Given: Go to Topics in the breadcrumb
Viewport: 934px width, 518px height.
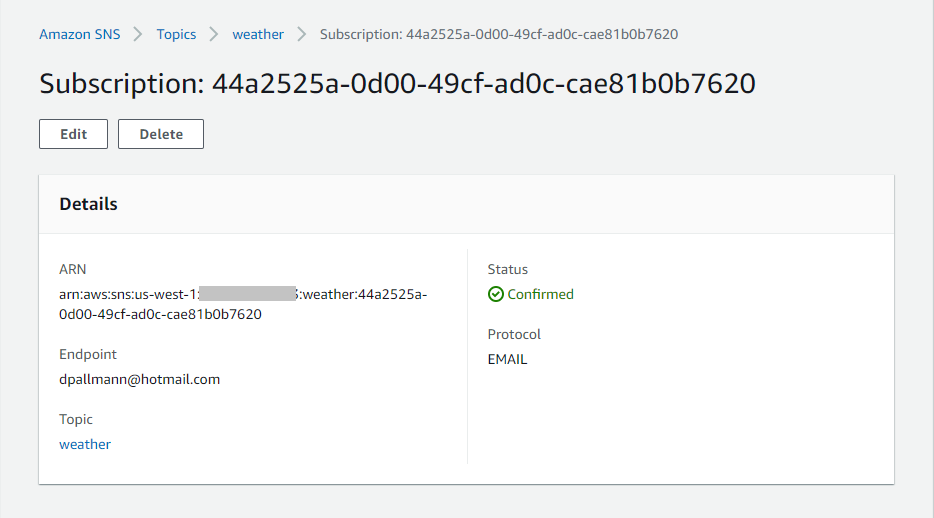Looking at the screenshot, I should click(176, 35).
